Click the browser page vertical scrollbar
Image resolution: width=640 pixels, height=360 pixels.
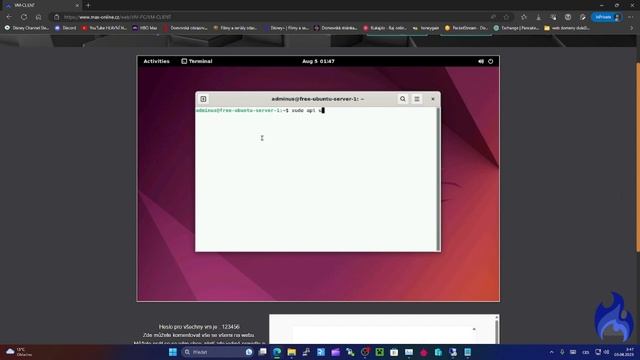[638, 157]
